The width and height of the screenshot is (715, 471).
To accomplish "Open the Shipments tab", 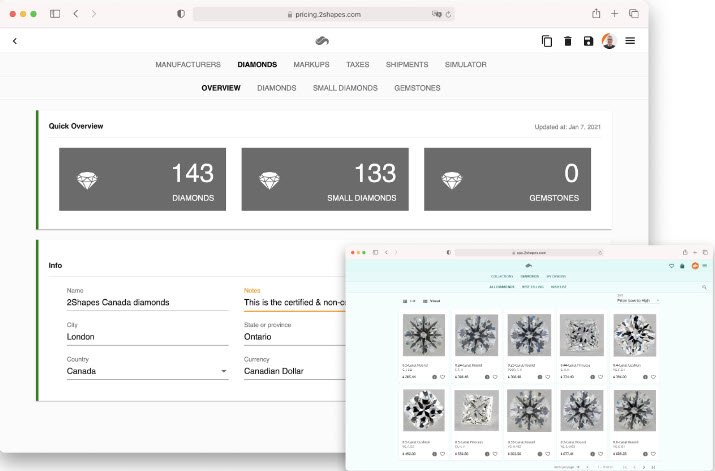I will click(407, 65).
